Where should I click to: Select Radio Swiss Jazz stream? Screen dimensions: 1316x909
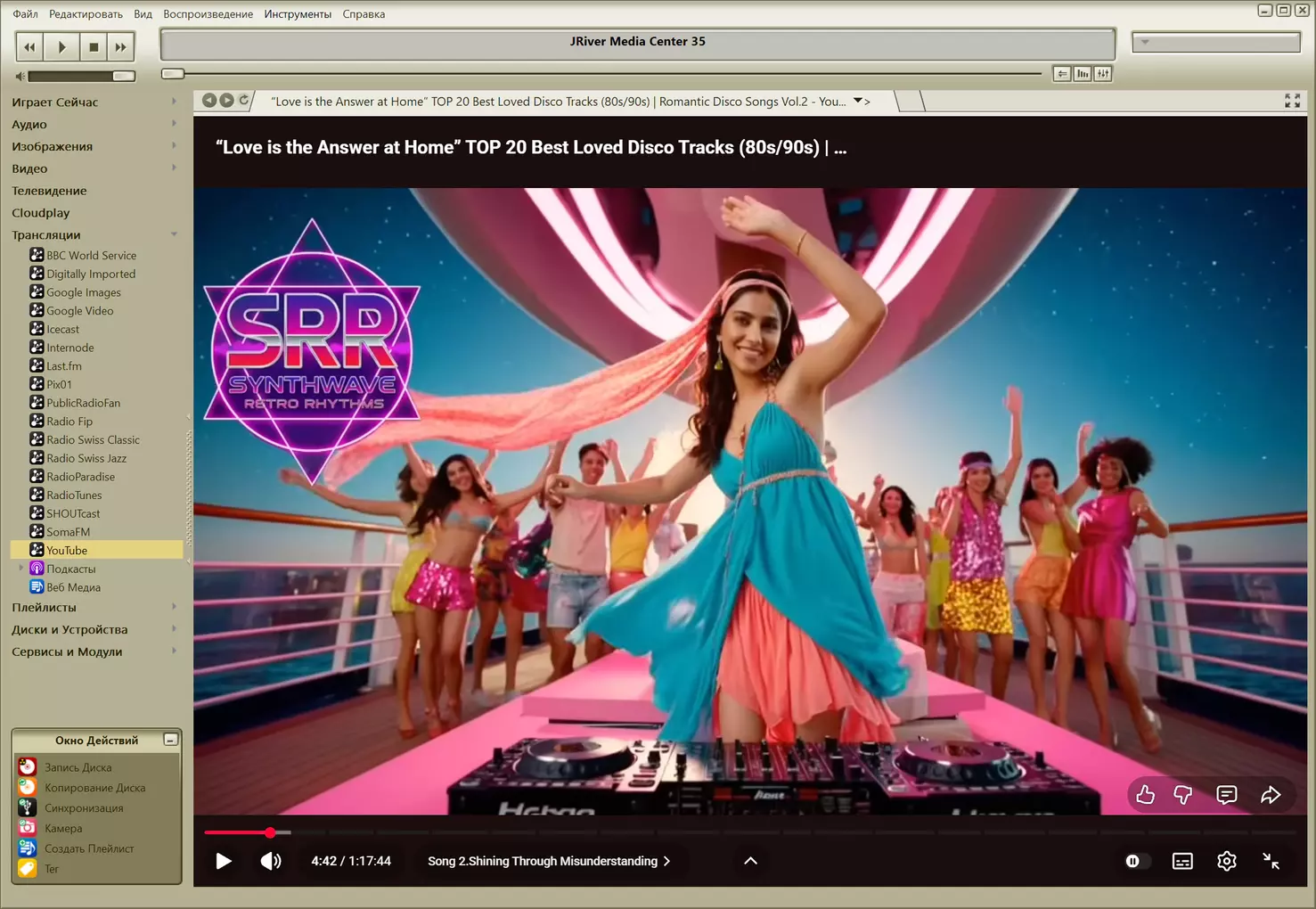point(86,458)
